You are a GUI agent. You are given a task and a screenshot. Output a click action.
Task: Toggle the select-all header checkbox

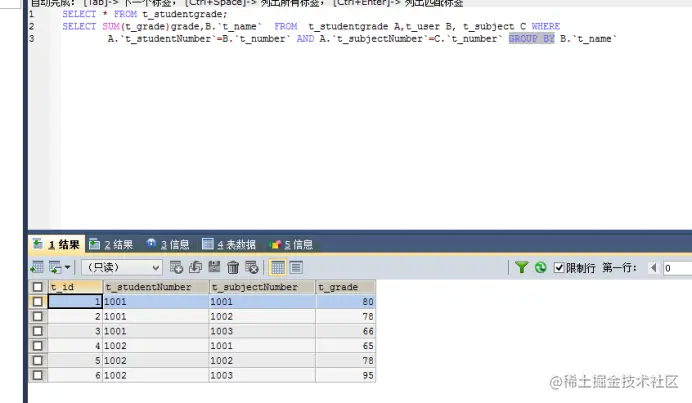[38, 287]
